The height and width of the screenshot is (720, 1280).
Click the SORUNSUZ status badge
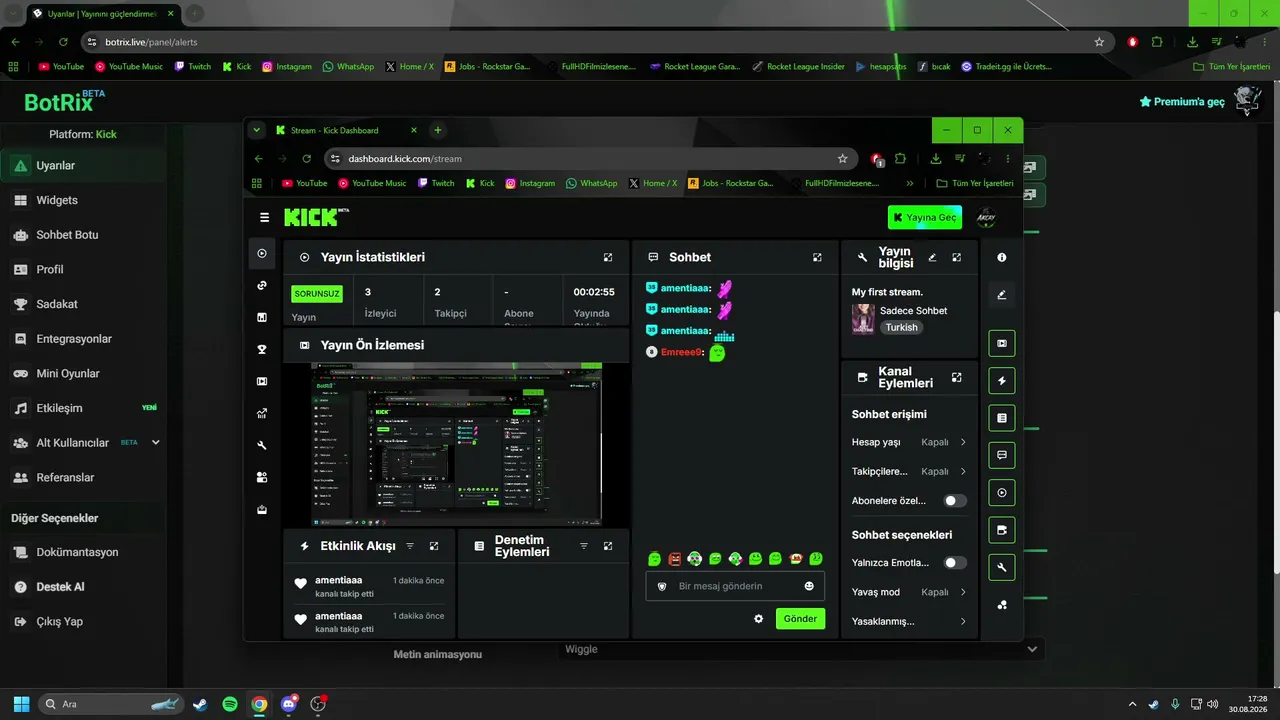pos(317,294)
